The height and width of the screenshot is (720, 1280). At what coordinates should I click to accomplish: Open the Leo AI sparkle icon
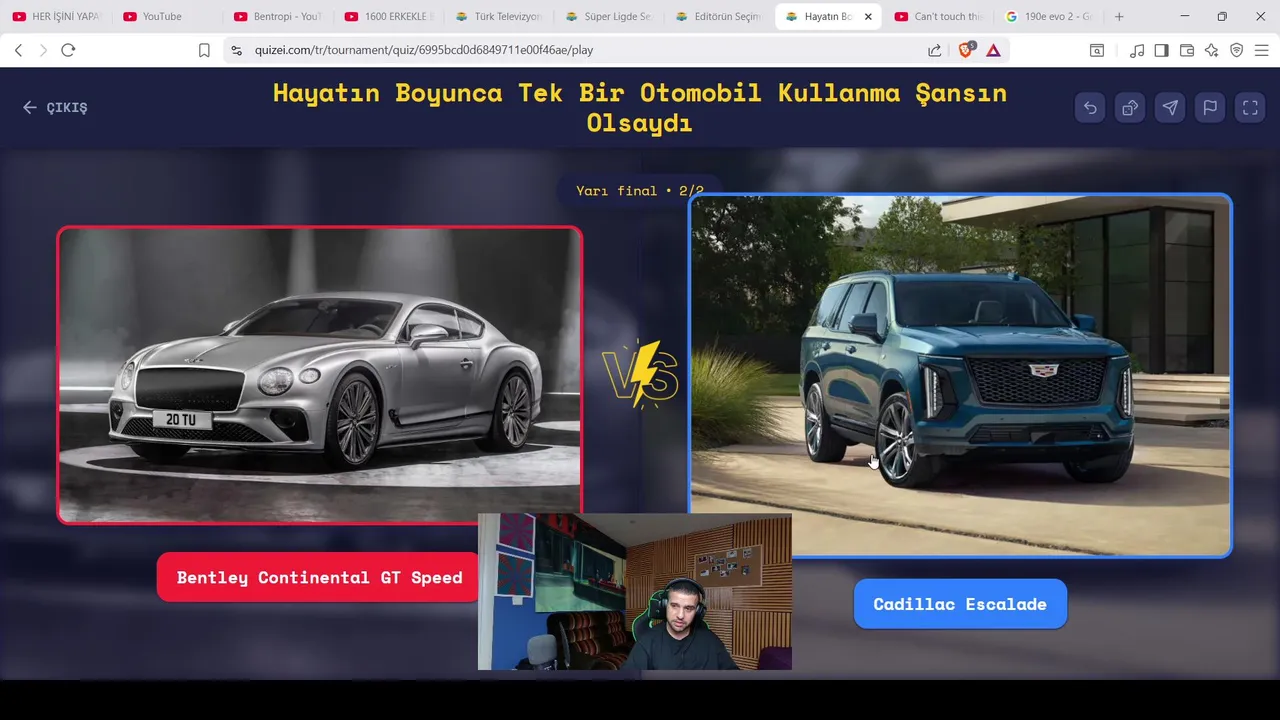1212,50
